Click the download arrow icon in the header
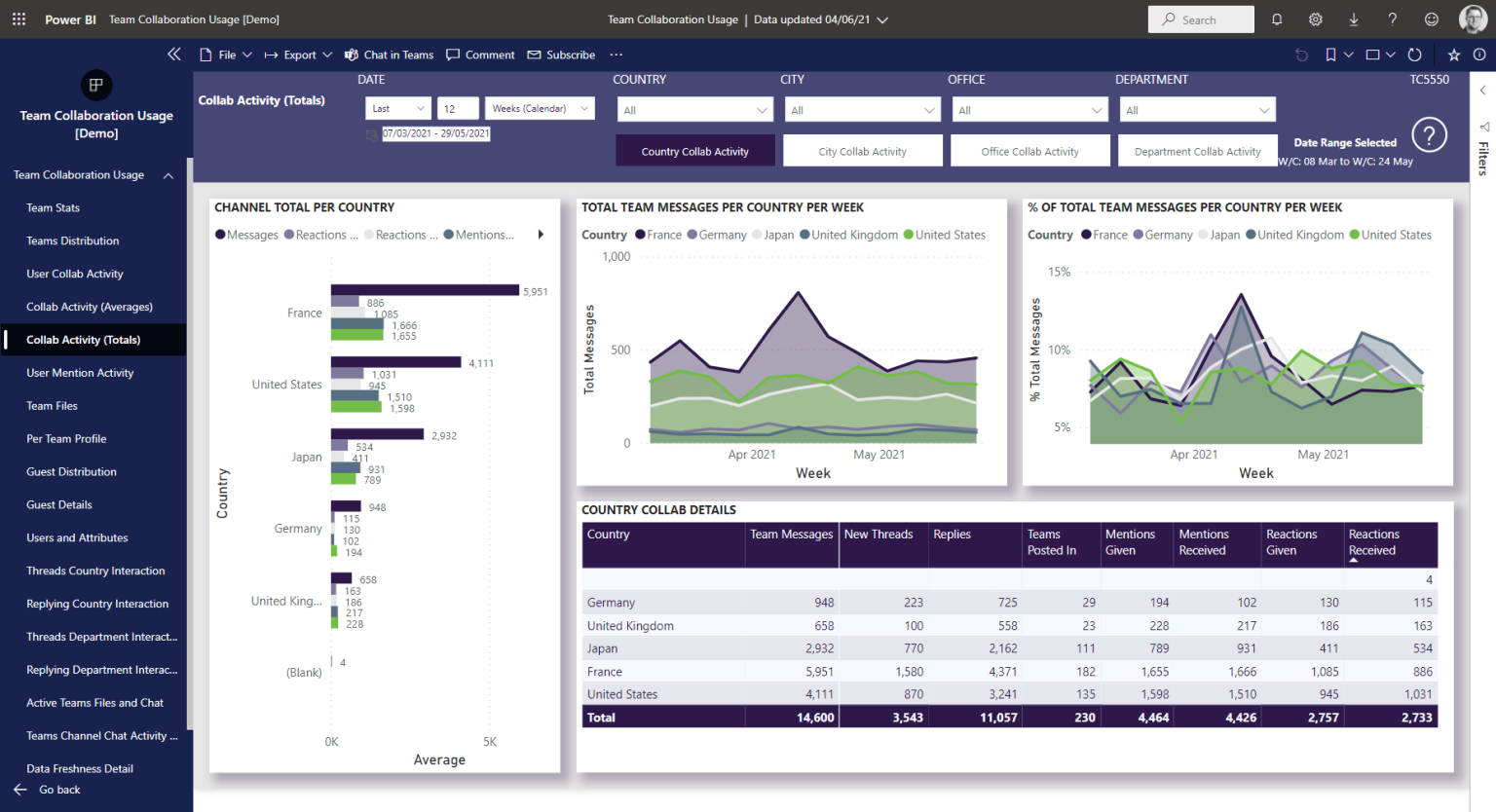This screenshot has height=812, width=1496. (x=1354, y=19)
